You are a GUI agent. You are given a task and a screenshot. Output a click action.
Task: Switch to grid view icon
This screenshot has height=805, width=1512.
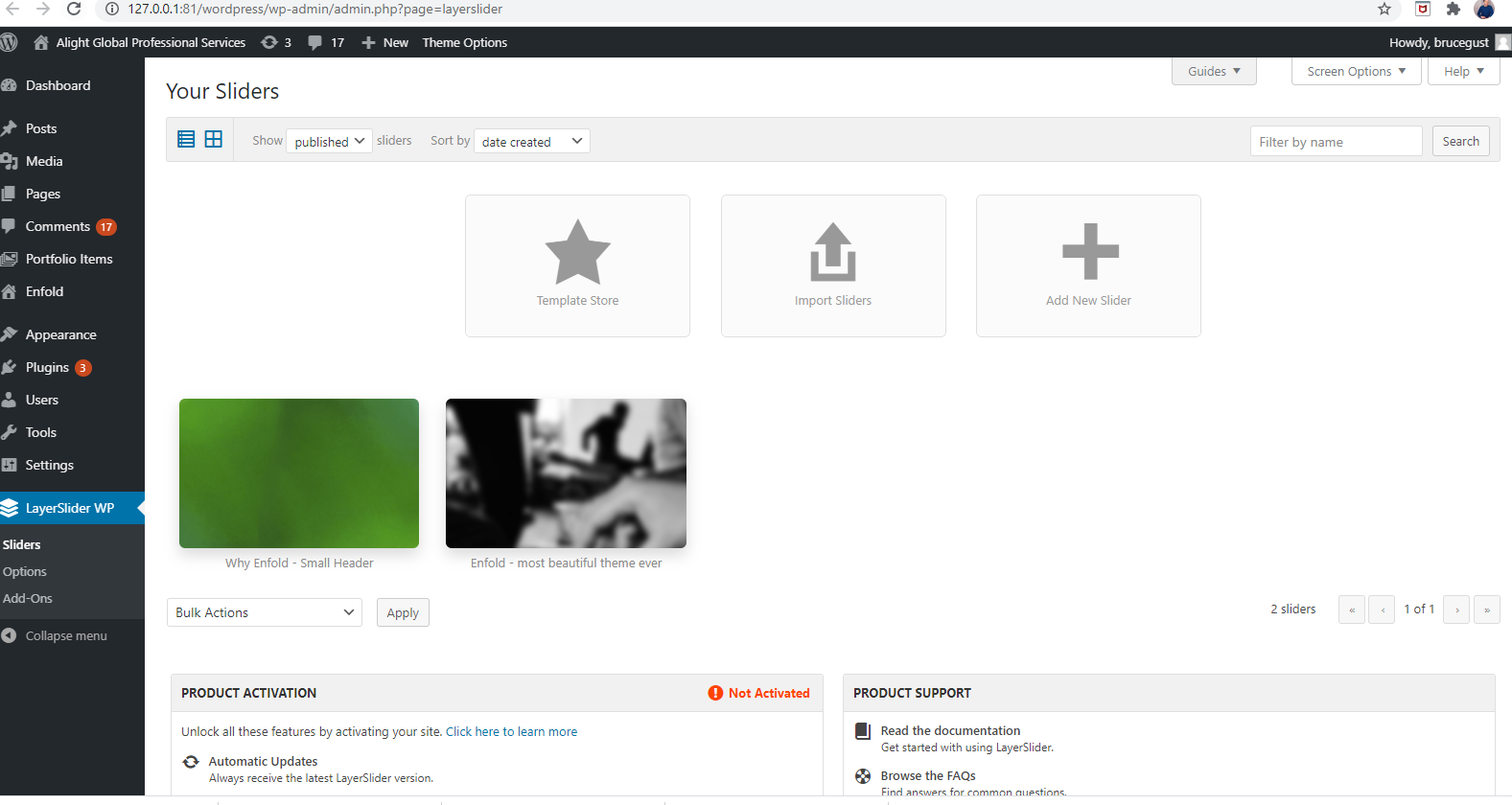tap(213, 139)
